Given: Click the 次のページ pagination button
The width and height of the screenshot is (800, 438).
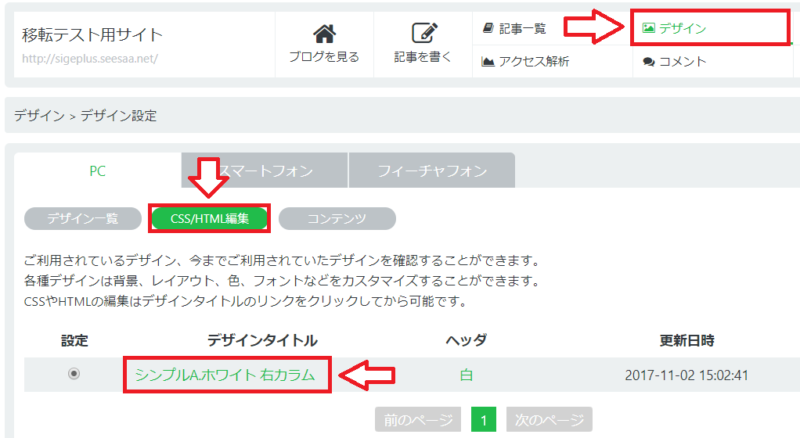Looking at the screenshot, I should 549,420.
